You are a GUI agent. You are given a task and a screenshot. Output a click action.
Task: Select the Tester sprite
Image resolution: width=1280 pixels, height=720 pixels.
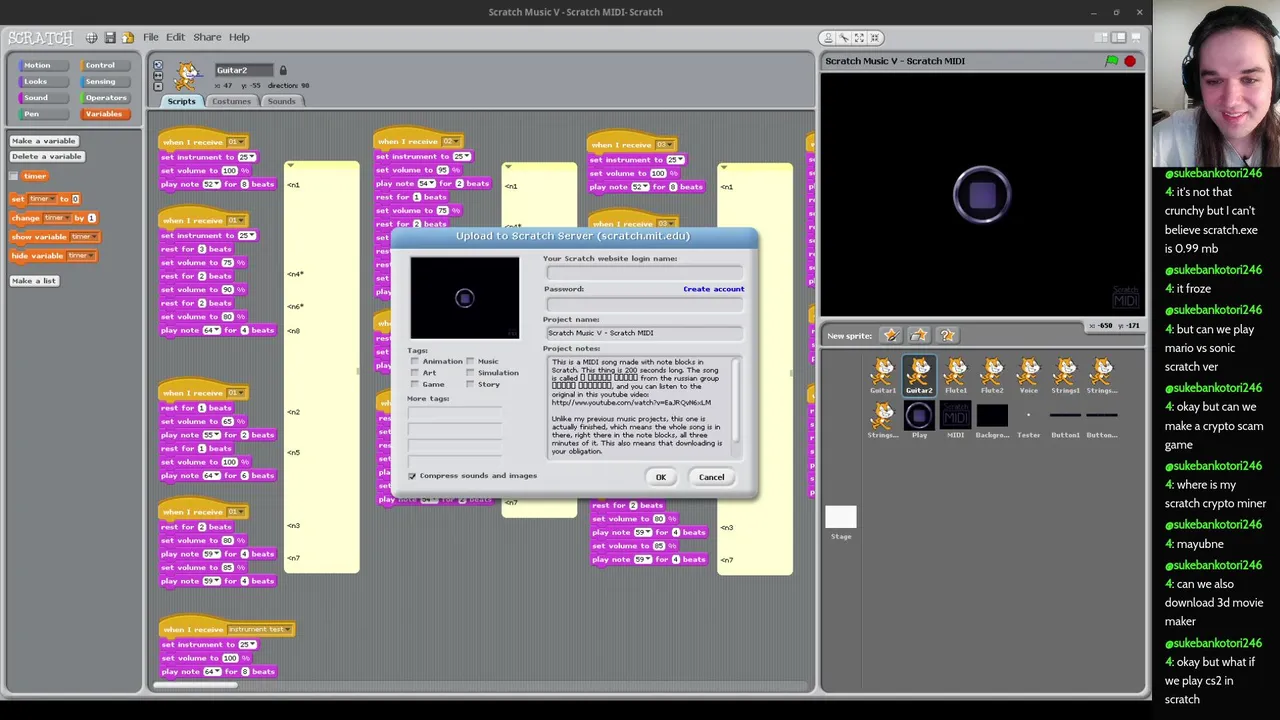(1029, 419)
